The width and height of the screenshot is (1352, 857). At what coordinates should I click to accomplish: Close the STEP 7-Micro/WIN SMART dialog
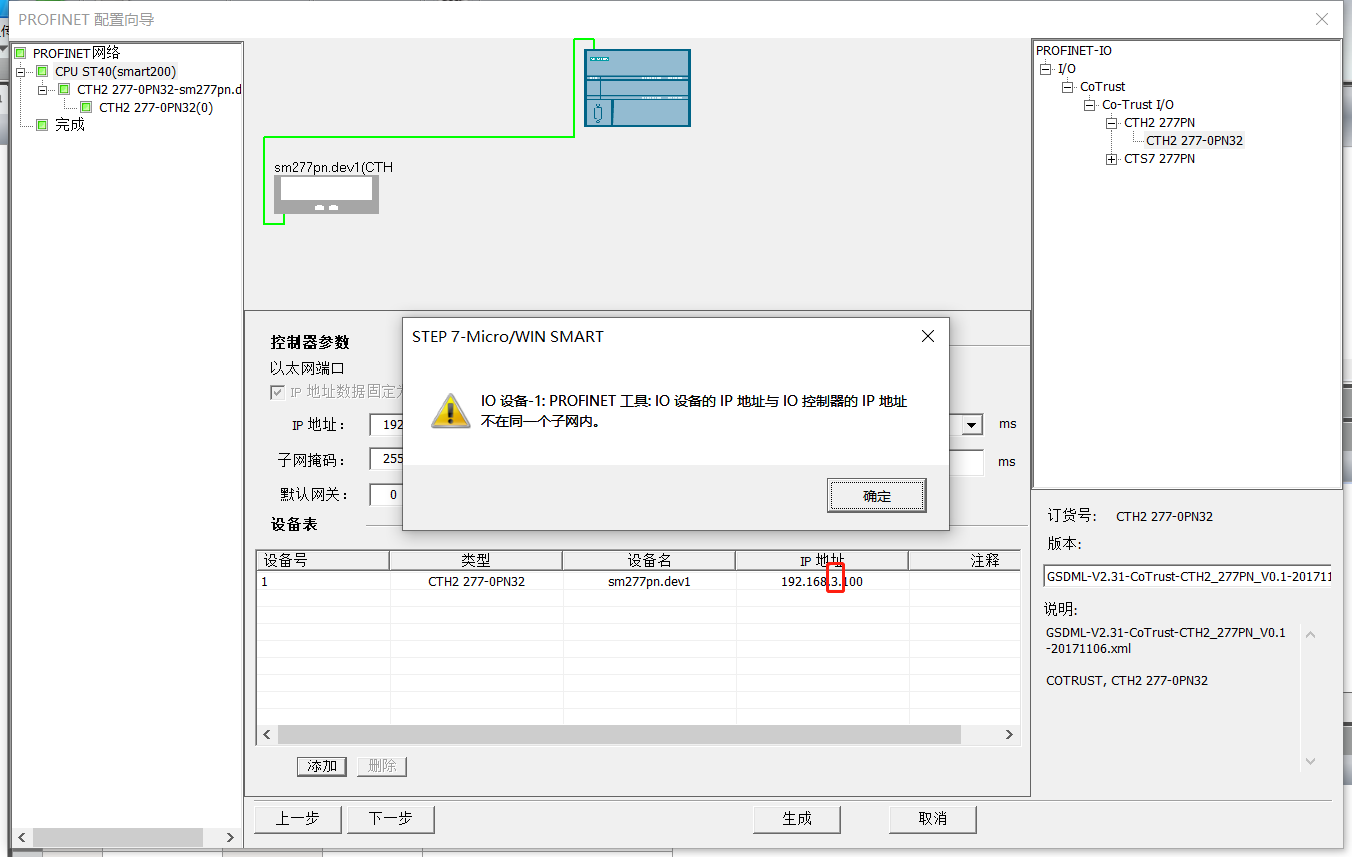927,336
